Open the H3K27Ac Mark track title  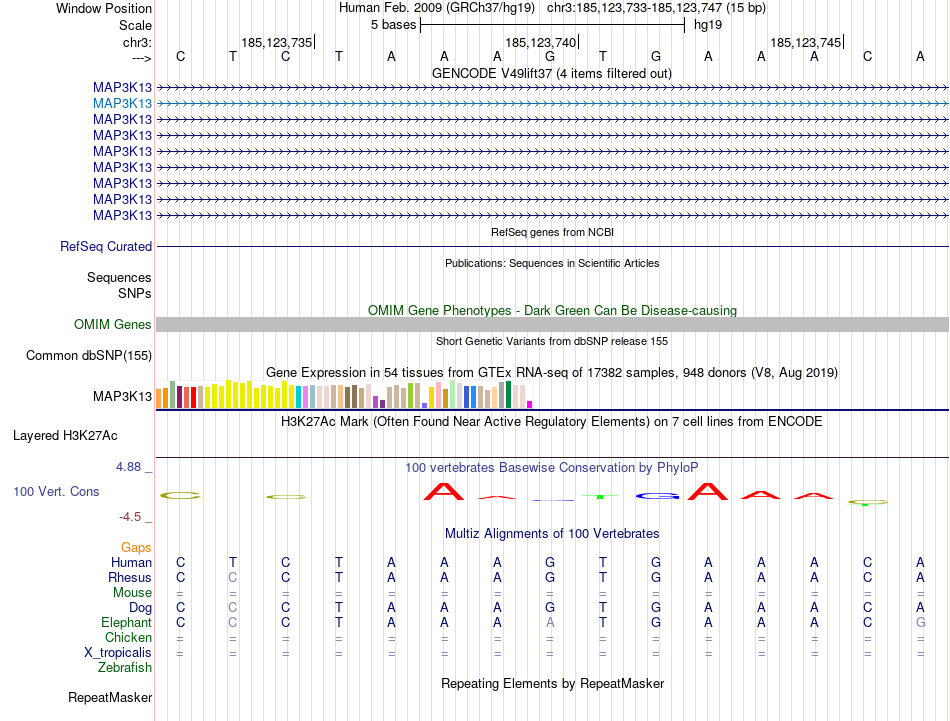551,422
